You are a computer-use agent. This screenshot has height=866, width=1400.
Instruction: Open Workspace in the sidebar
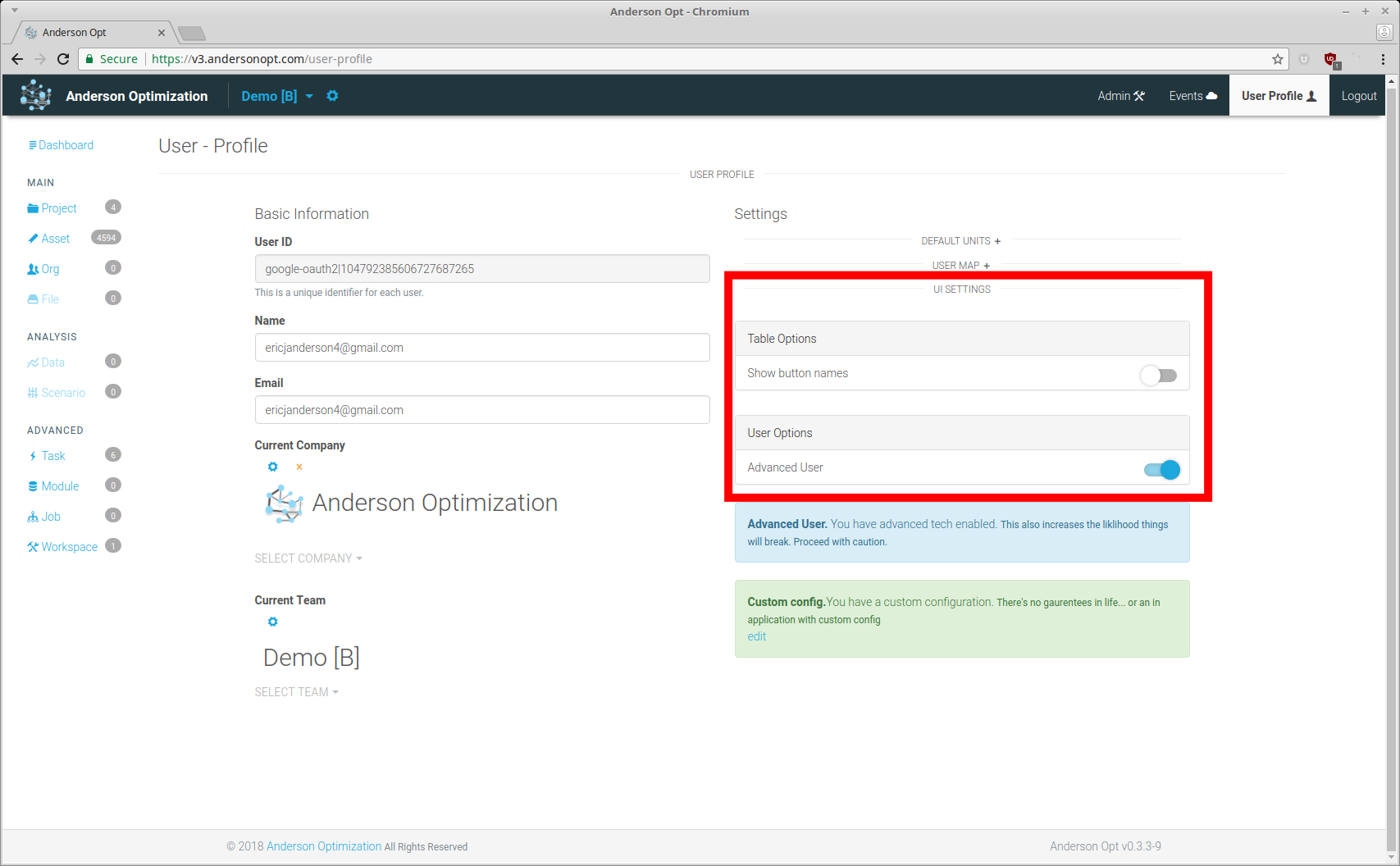pos(69,547)
